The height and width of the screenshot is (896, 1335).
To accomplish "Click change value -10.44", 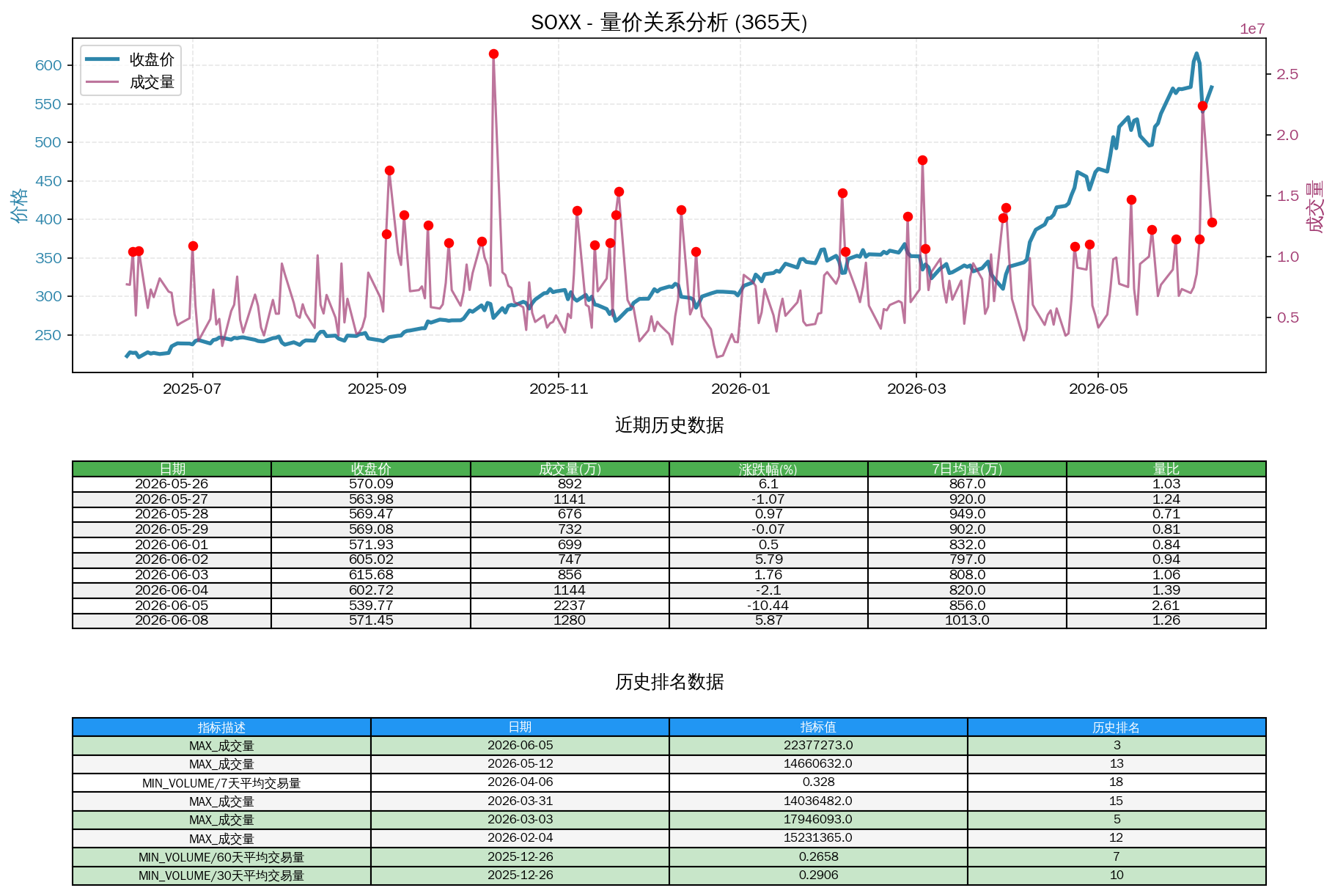I will (x=768, y=606).
